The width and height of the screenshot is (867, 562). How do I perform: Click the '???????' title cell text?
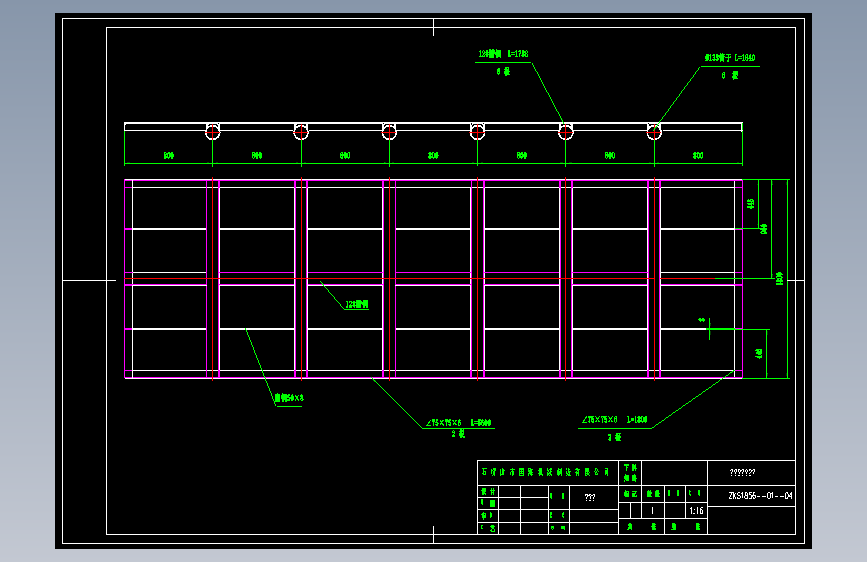point(742,472)
